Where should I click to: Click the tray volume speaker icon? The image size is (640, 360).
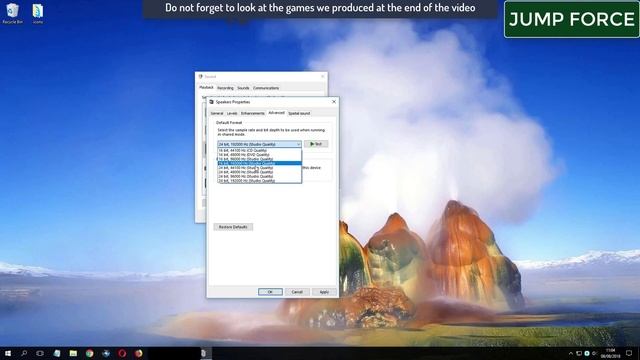(x=594, y=353)
